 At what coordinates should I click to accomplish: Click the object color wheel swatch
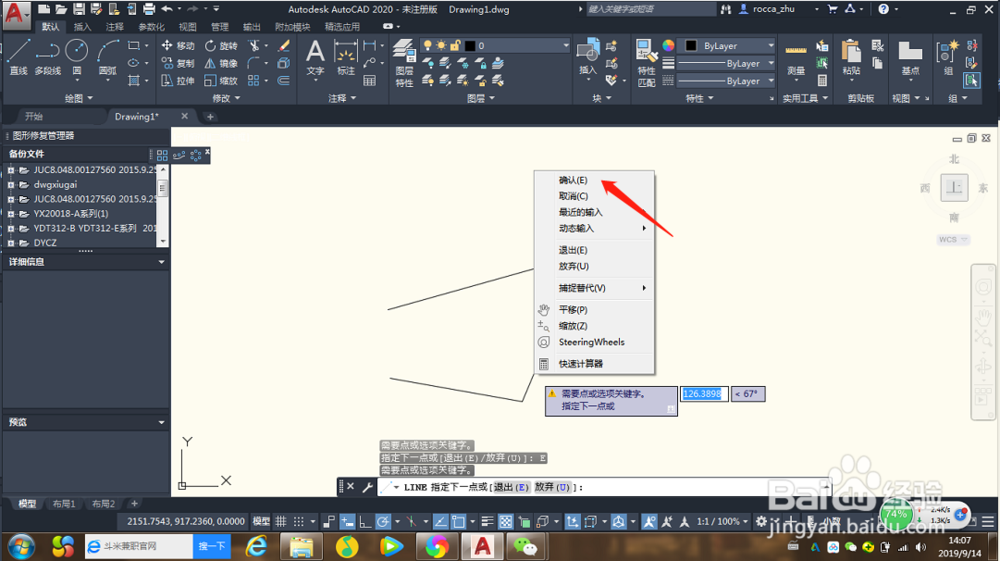point(668,45)
